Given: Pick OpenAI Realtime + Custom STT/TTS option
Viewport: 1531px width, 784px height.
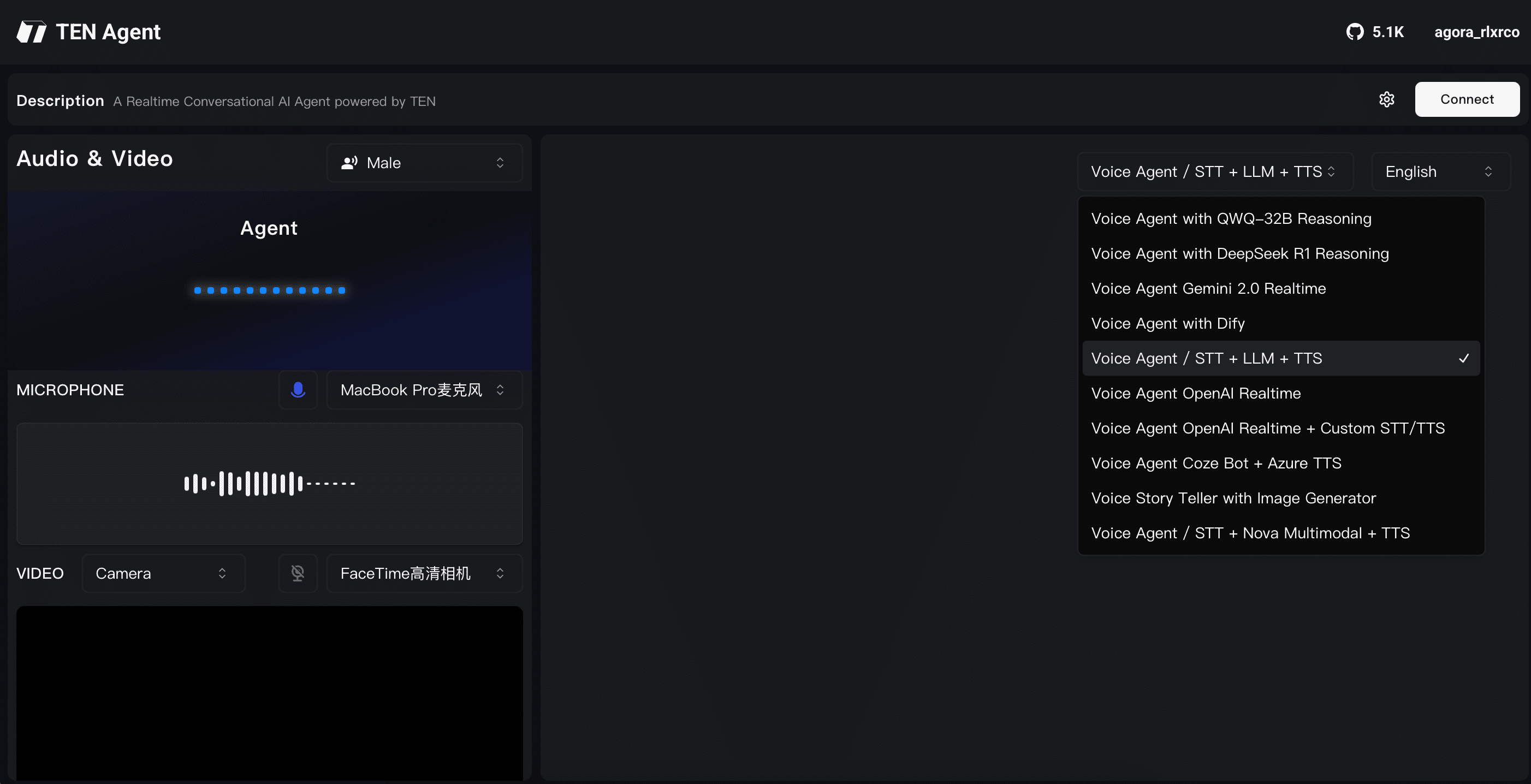Looking at the screenshot, I should click(1281, 428).
